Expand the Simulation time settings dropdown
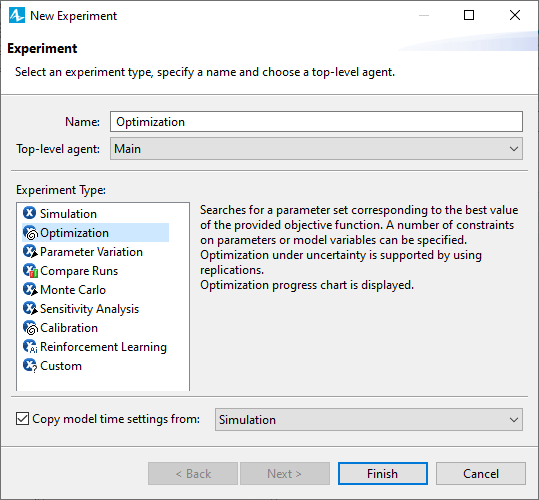Viewport: 539px width, 500px height. click(x=369, y=420)
